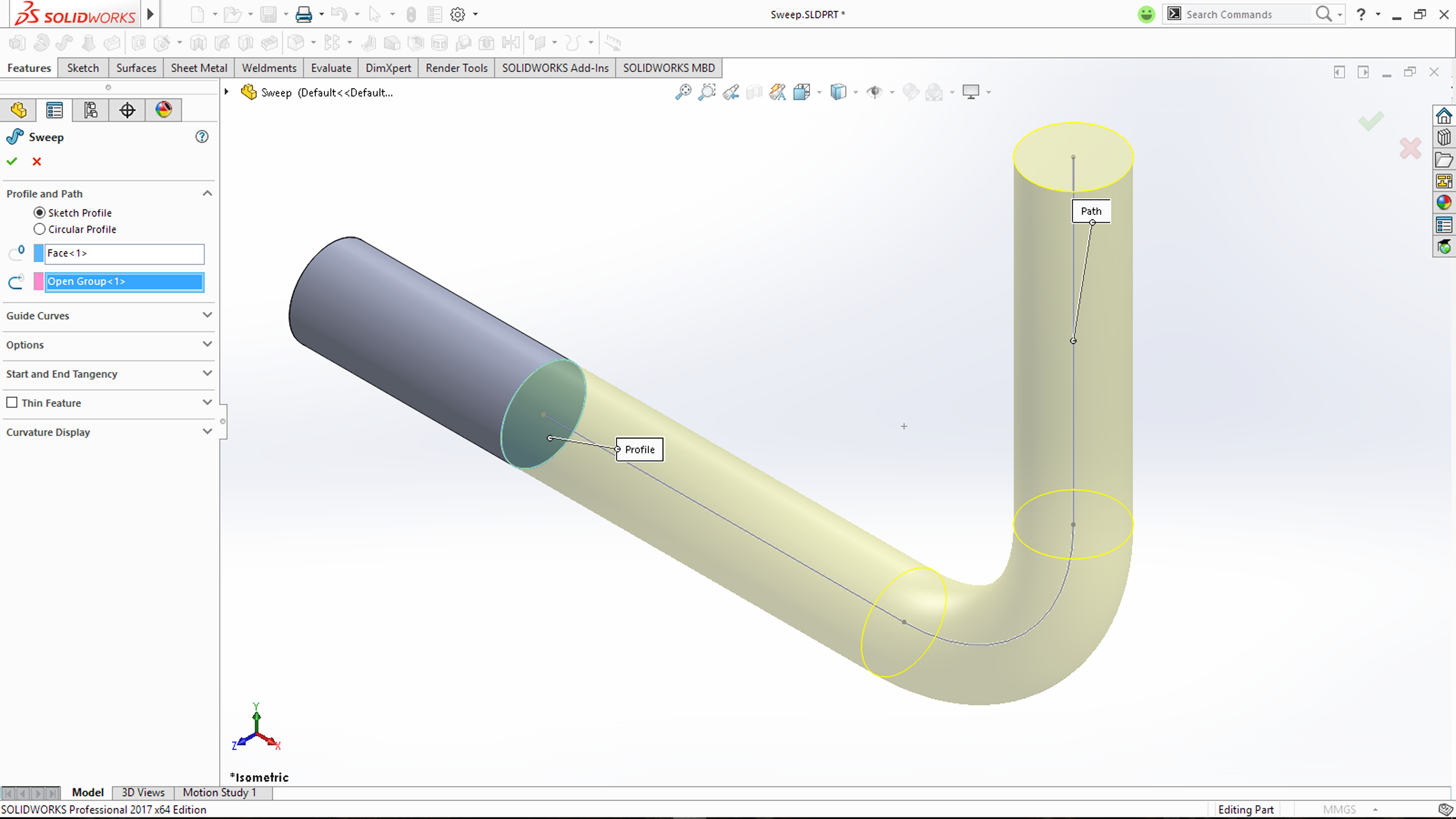Screen dimensions: 1456x819
Task: Expand the Guide Curves section
Action: [207, 315]
